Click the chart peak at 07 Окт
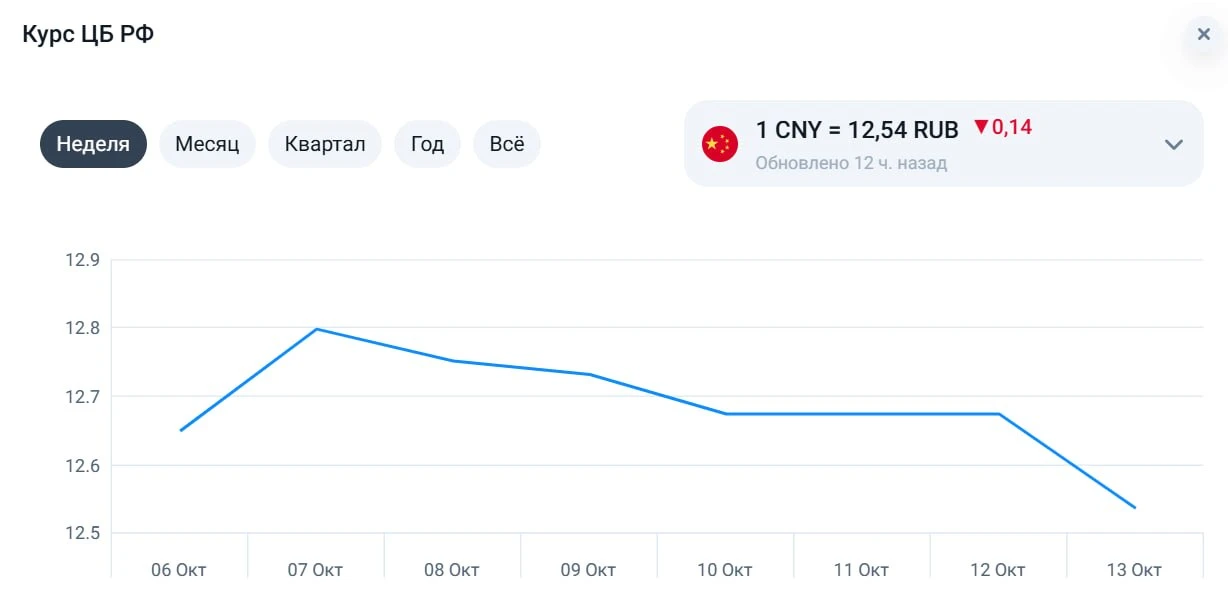Viewport: 1228px width, 611px height. [316, 329]
